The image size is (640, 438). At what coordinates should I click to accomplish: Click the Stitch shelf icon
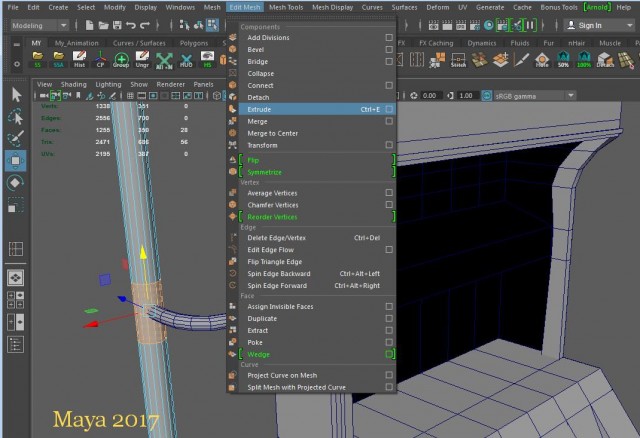[458, 60]
